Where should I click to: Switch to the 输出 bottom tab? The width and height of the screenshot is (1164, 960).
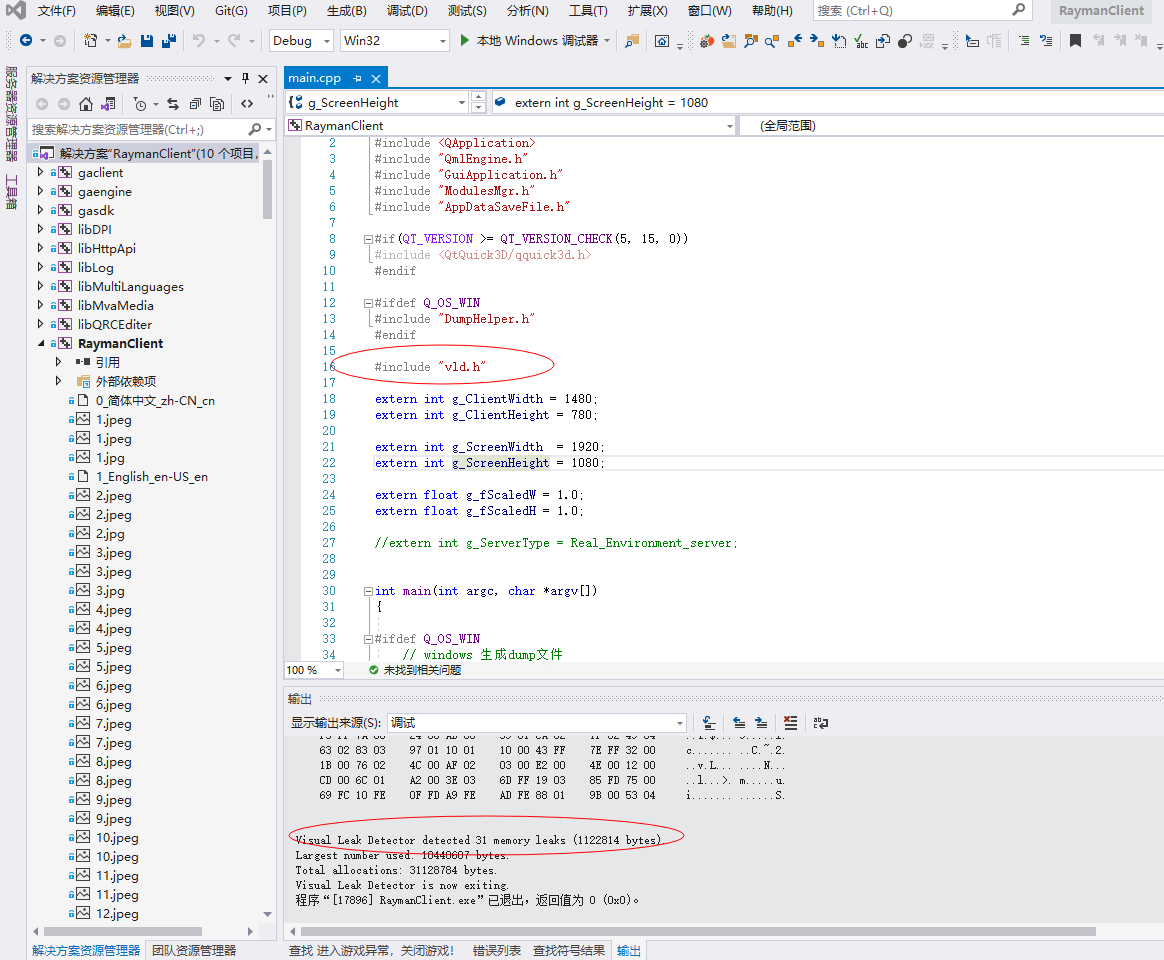click(x=629, y=950)
